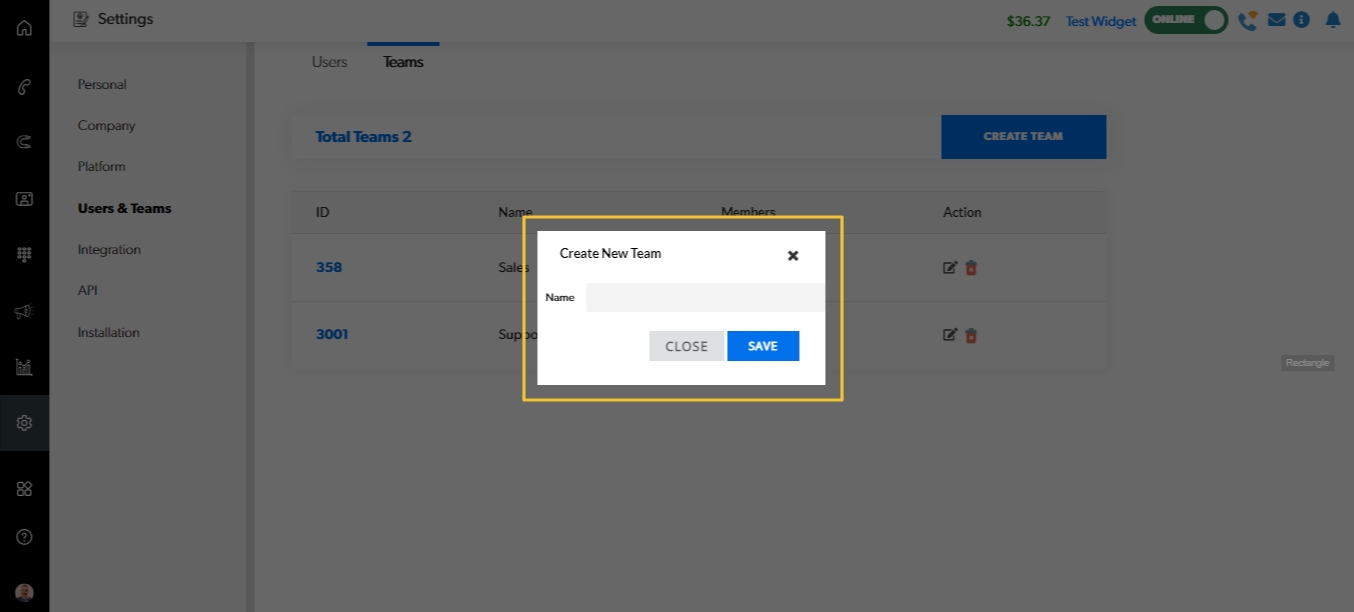Select Integration in settings menu
The image size is (1354, 612).
coord(109,250)
